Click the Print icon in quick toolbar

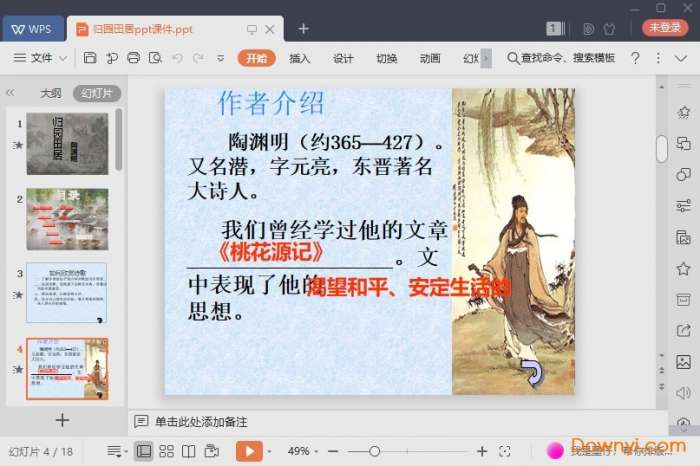[x=133, y=58]
